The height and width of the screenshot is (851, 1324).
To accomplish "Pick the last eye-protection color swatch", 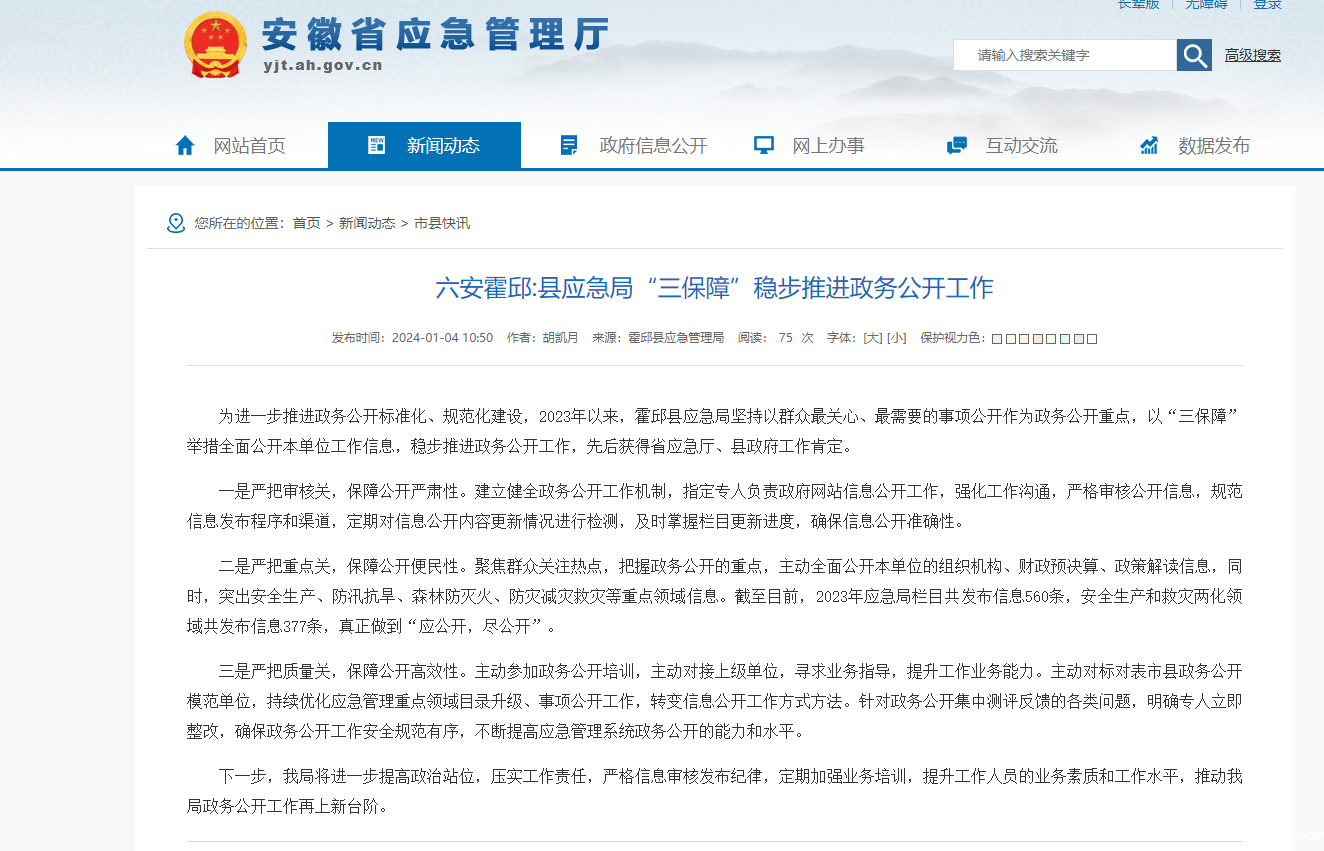I will [x=1092, y=339].
